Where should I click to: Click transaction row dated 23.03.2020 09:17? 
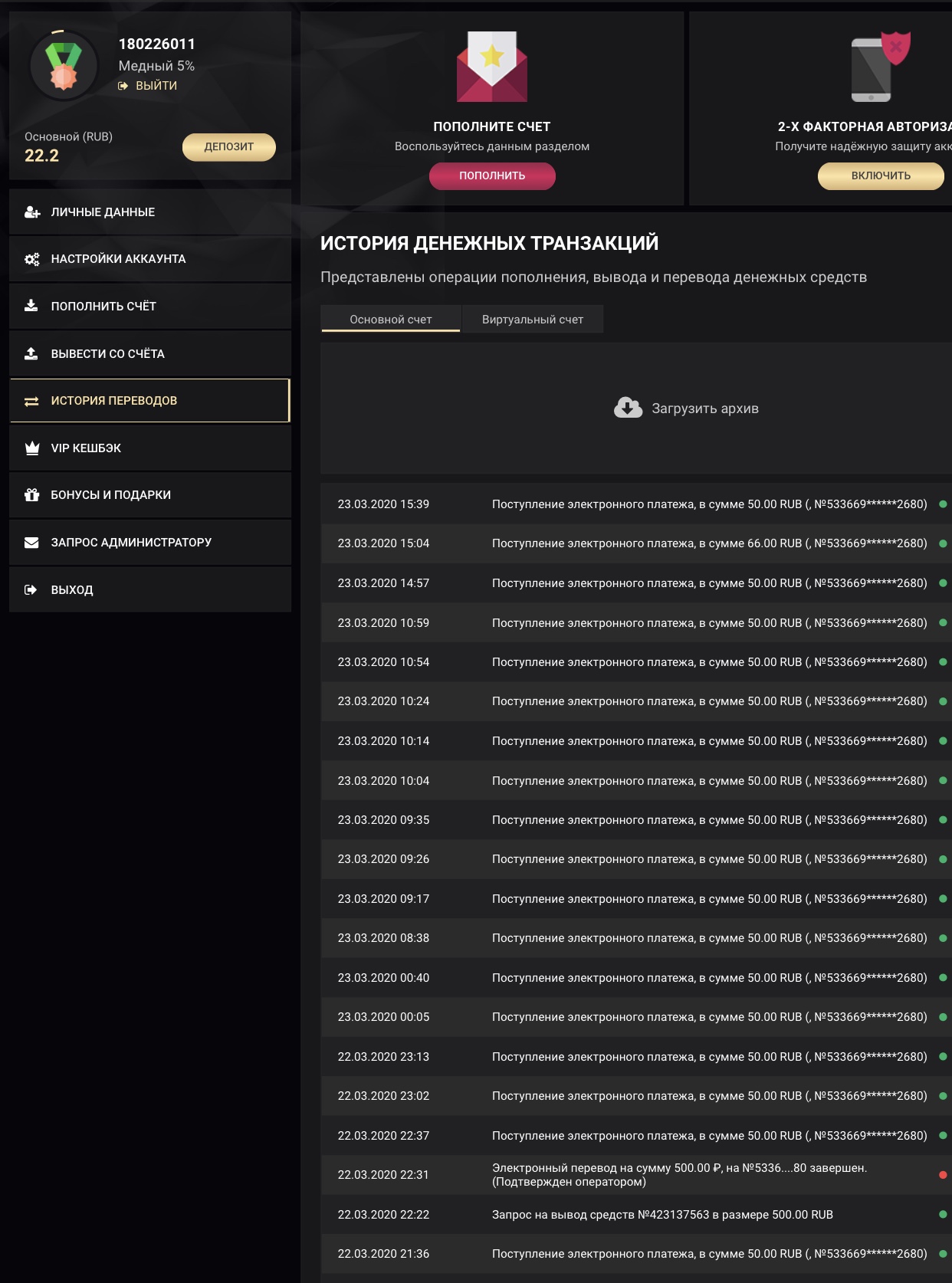(x=636, y=899)
